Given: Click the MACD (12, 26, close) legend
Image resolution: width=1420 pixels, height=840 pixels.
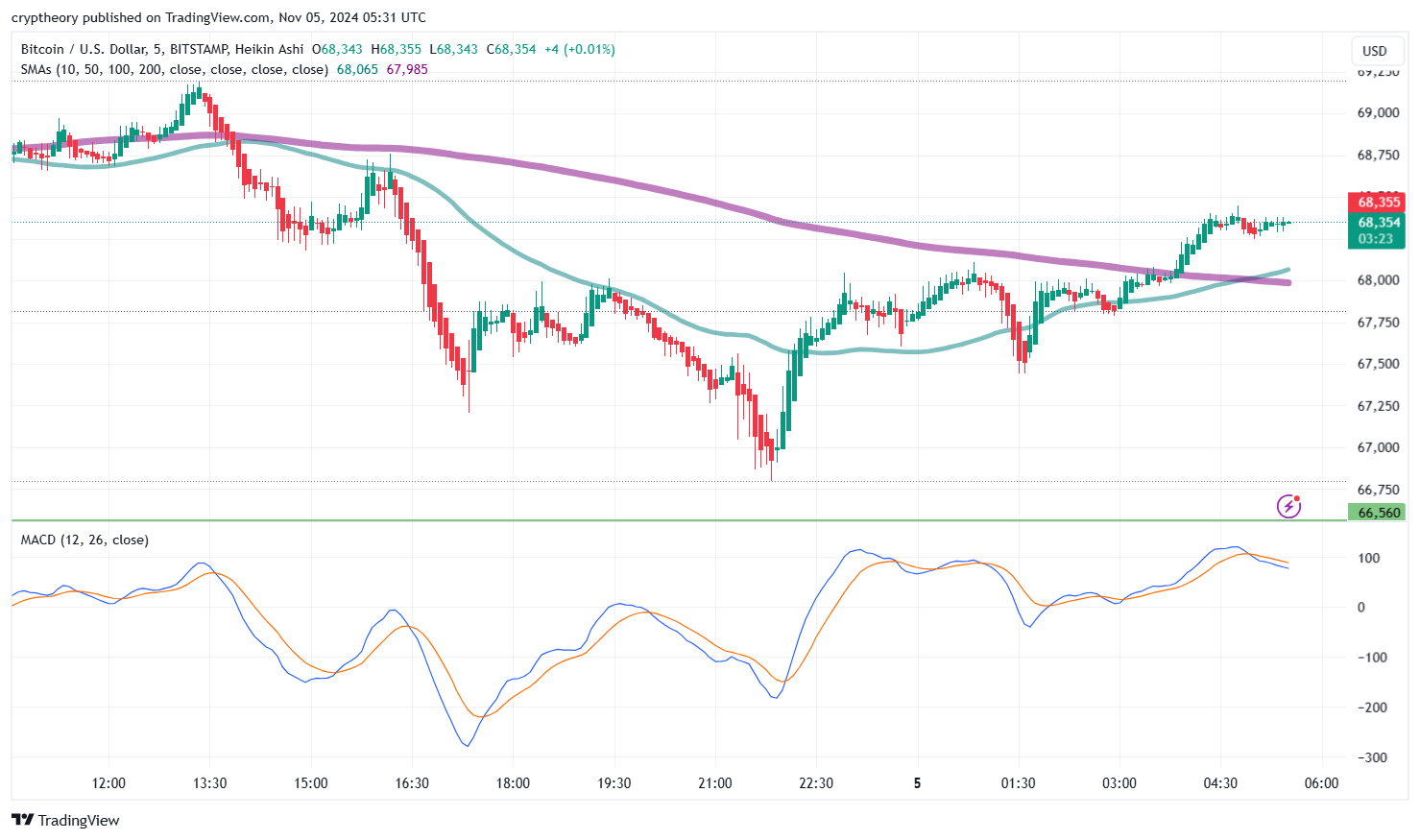Looking at the screenshot, I should point(84,540).
